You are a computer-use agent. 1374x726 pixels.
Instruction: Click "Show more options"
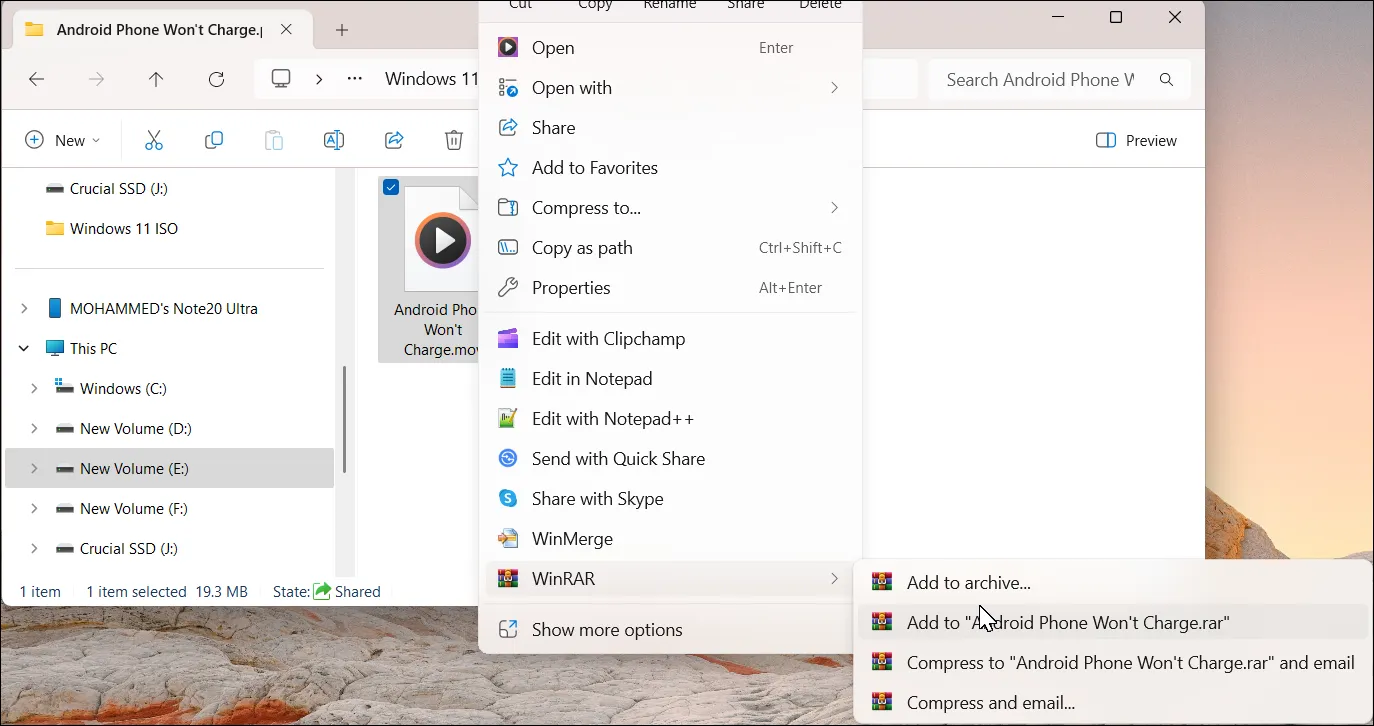point(607,629)
